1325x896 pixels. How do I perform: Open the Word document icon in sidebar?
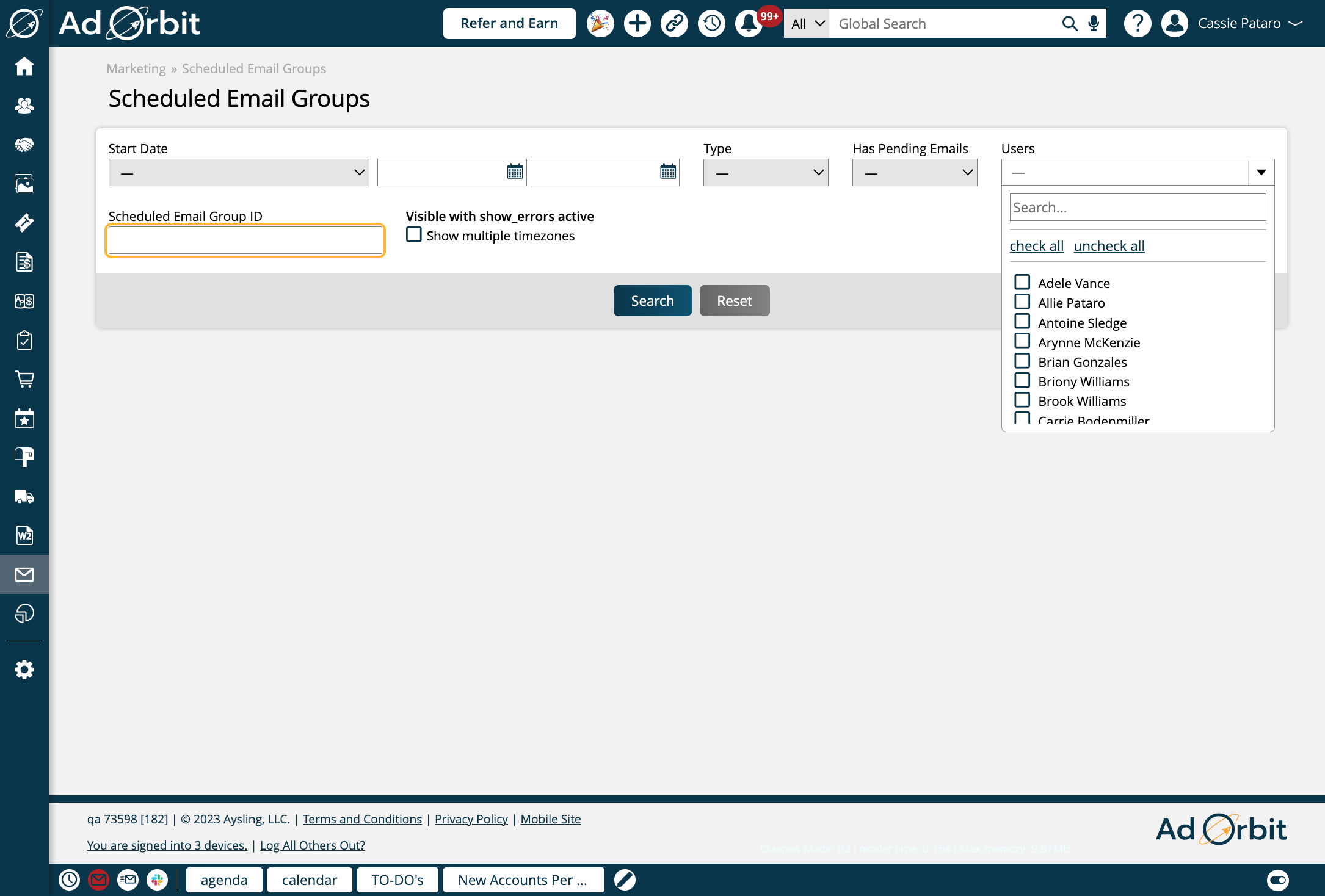point(24,535)
